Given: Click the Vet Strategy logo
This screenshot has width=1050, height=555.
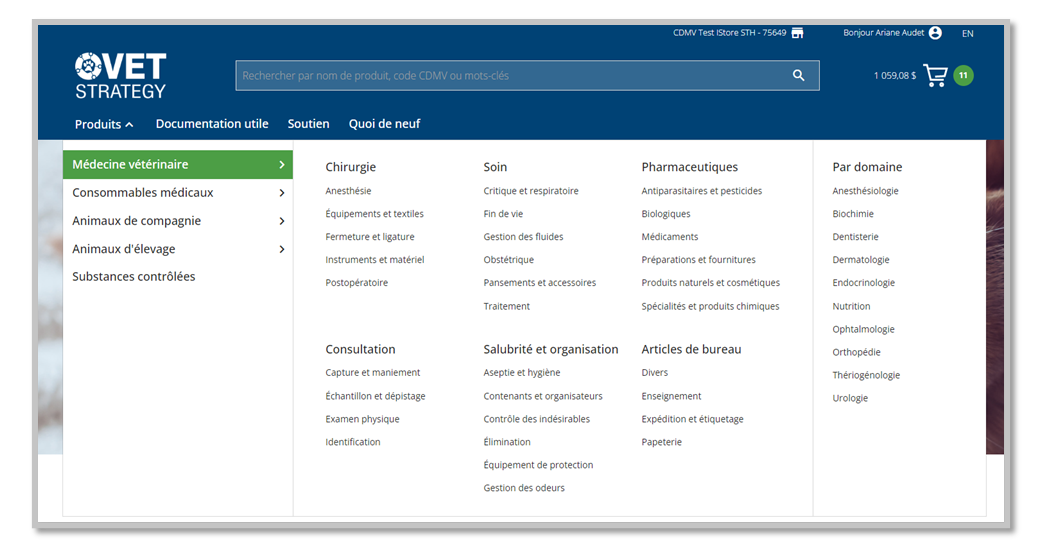Looking at the screenshot, I should coord(120,76).
